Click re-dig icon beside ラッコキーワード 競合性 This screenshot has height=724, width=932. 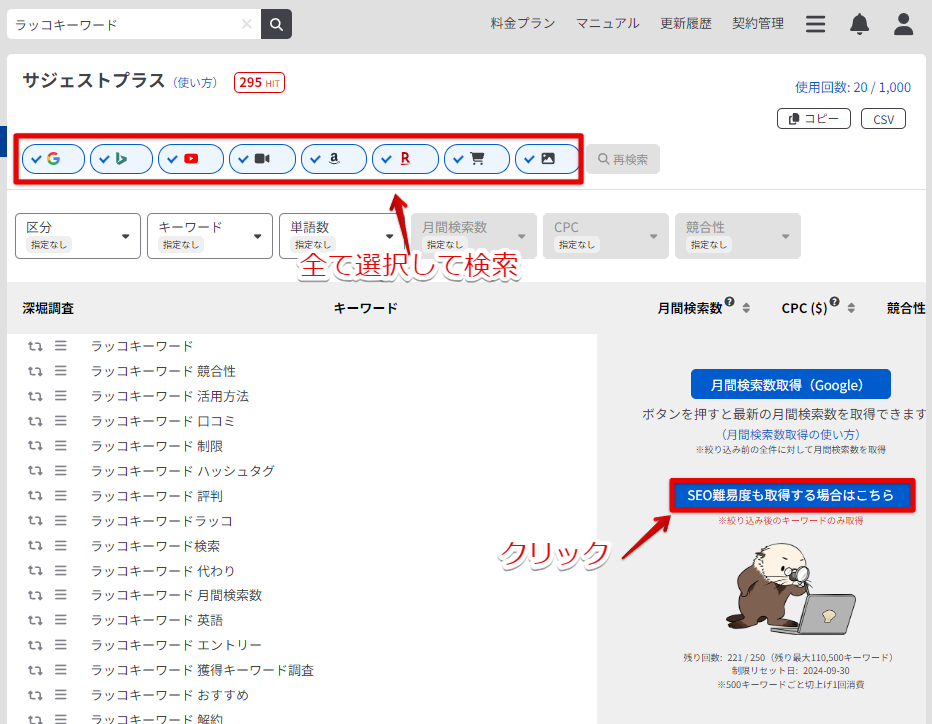pyautogui.click(x=35, y=371)
